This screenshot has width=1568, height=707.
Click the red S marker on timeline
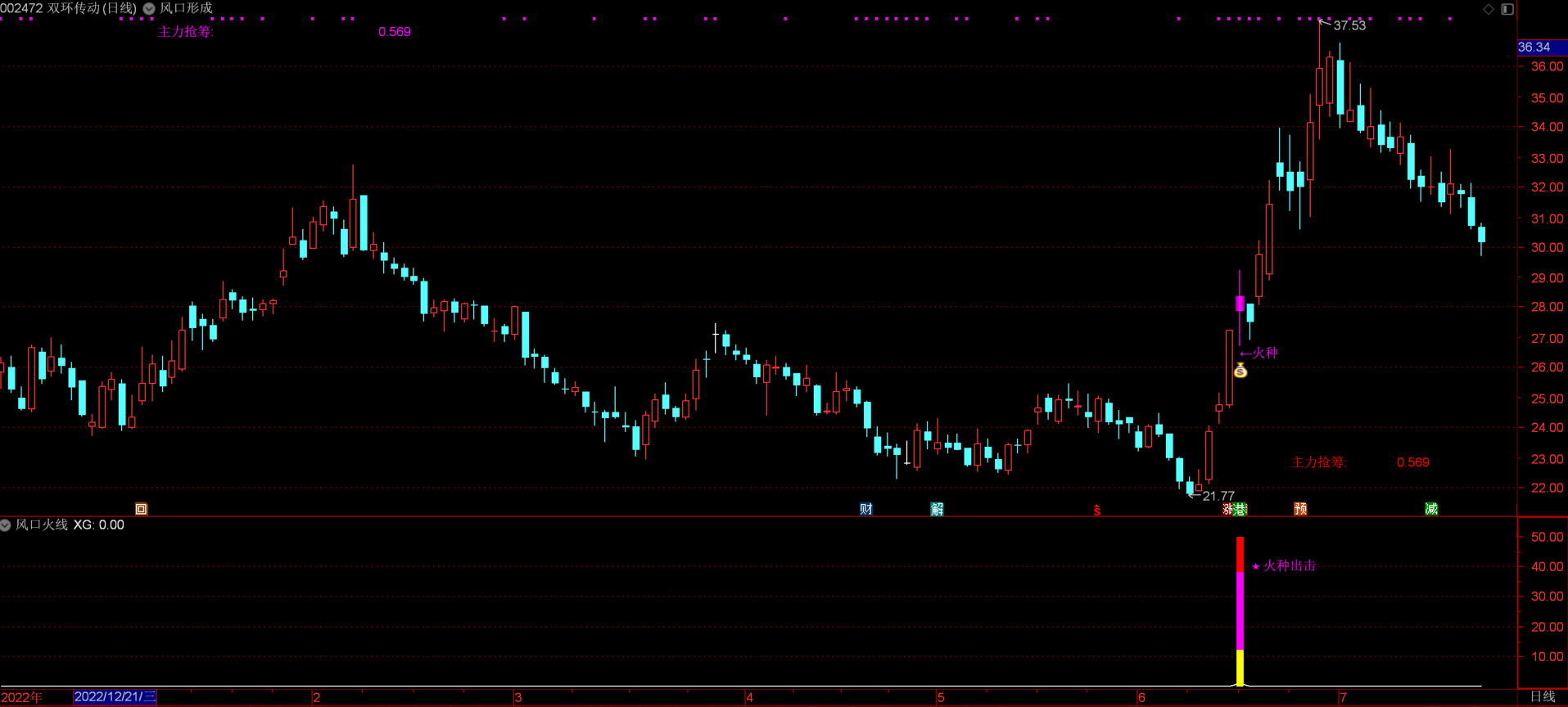pyautogui.click(x=1097, y=511)
